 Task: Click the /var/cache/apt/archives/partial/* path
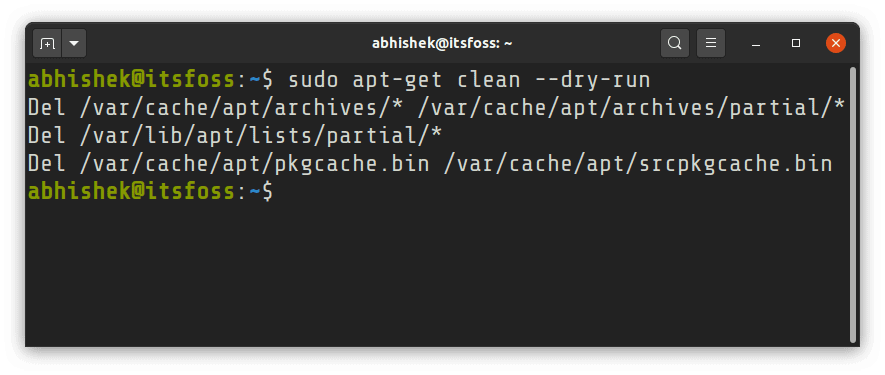(x=630, y=108)
